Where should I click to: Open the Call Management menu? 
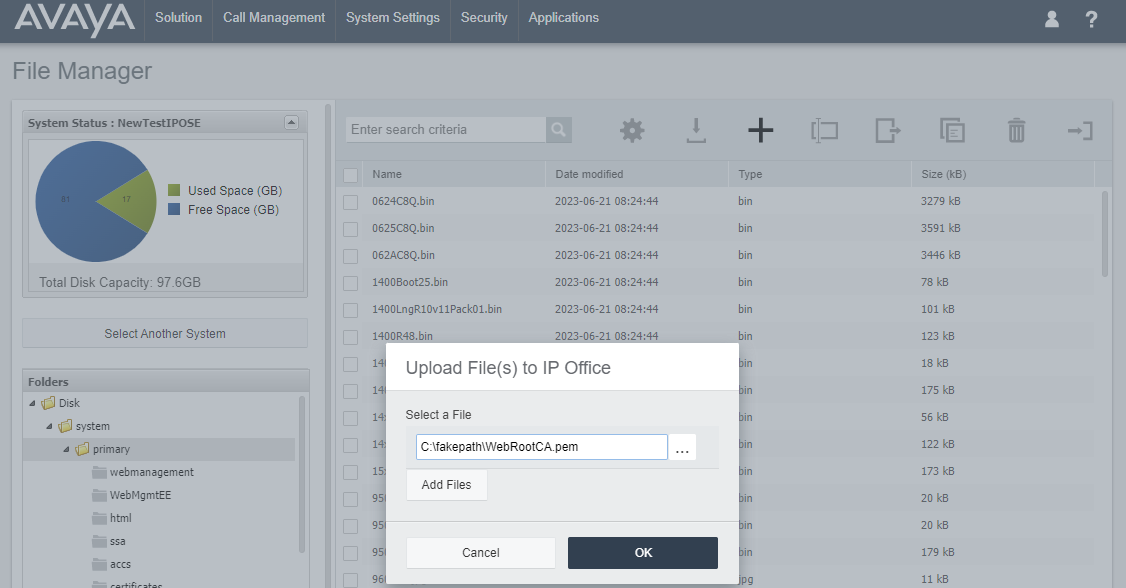click(x=274, y=17)
